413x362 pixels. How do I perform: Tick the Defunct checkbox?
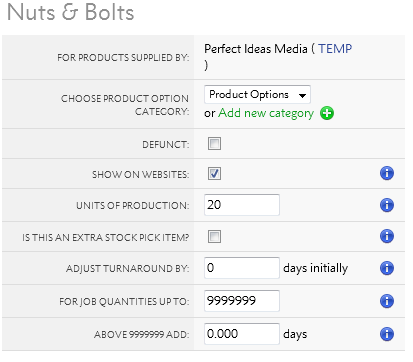click(x=214, y=144)
